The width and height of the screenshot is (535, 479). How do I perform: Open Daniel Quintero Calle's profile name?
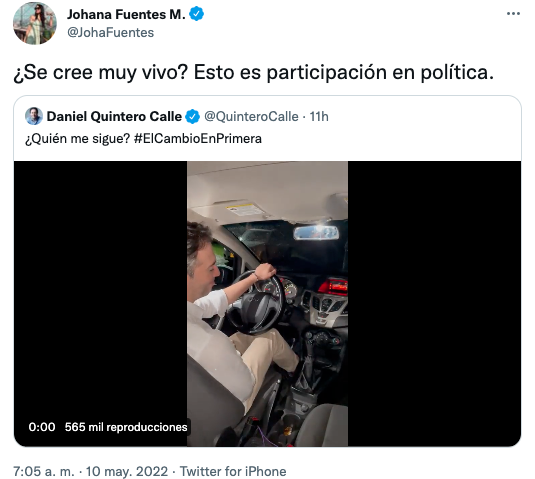tap(114, 117)
